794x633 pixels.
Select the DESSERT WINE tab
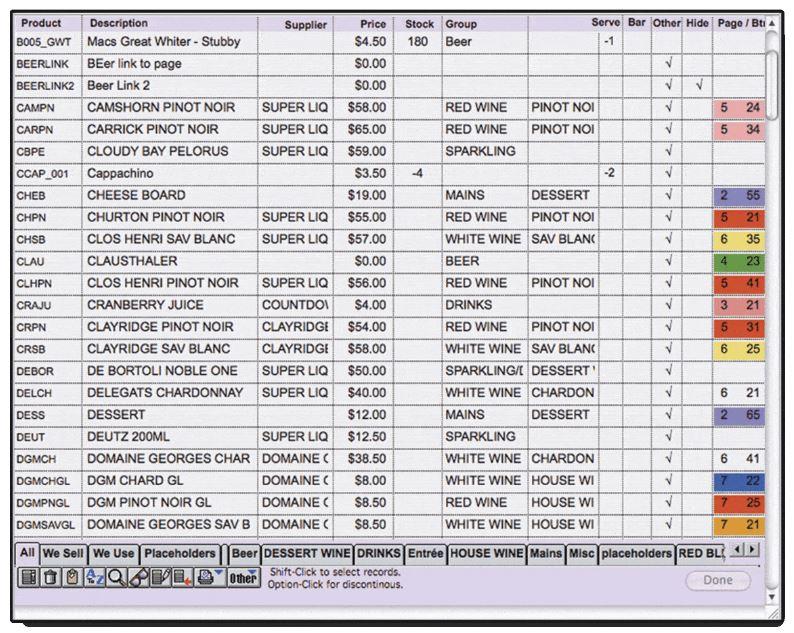pos(307,553)
